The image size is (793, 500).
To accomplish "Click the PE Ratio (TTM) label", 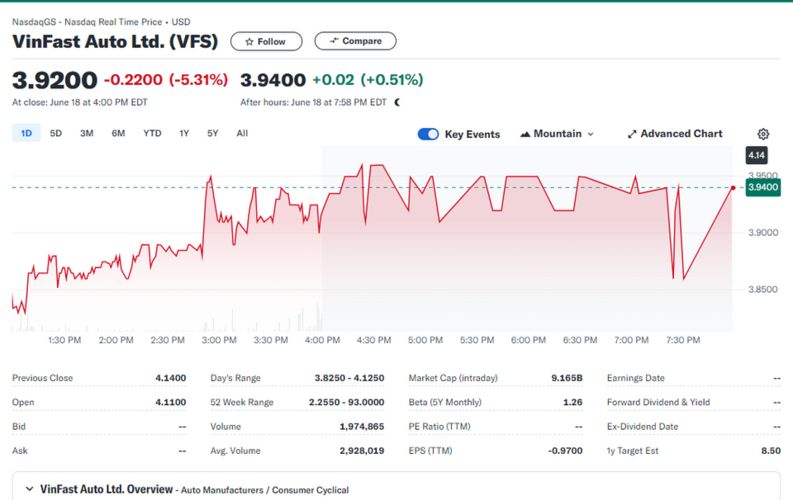I will coord(439,426).
